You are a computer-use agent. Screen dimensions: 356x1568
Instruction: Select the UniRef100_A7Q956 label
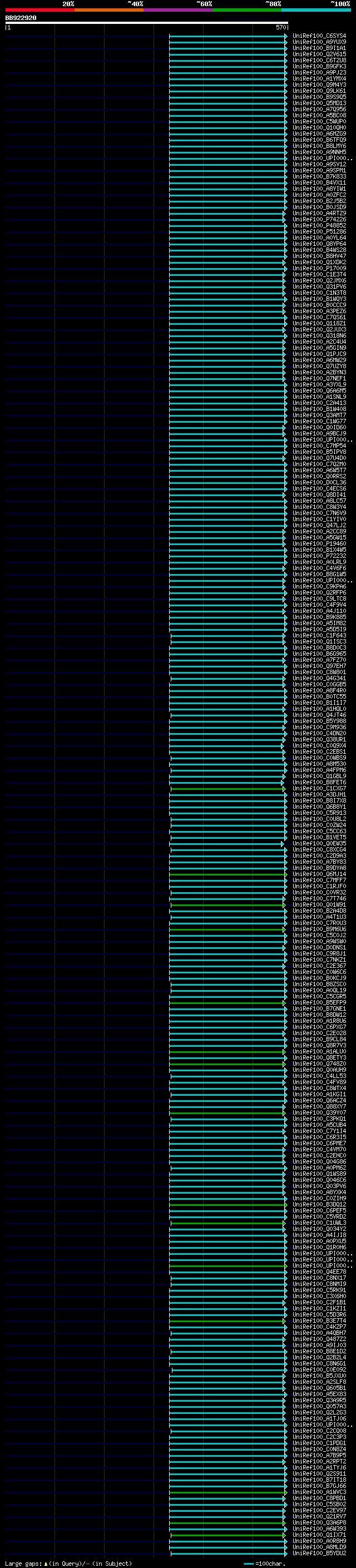(x=319, y=110)
